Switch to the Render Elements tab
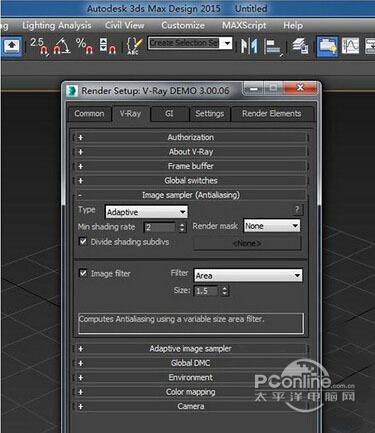 pyautogui.click(x=272, y=114)
